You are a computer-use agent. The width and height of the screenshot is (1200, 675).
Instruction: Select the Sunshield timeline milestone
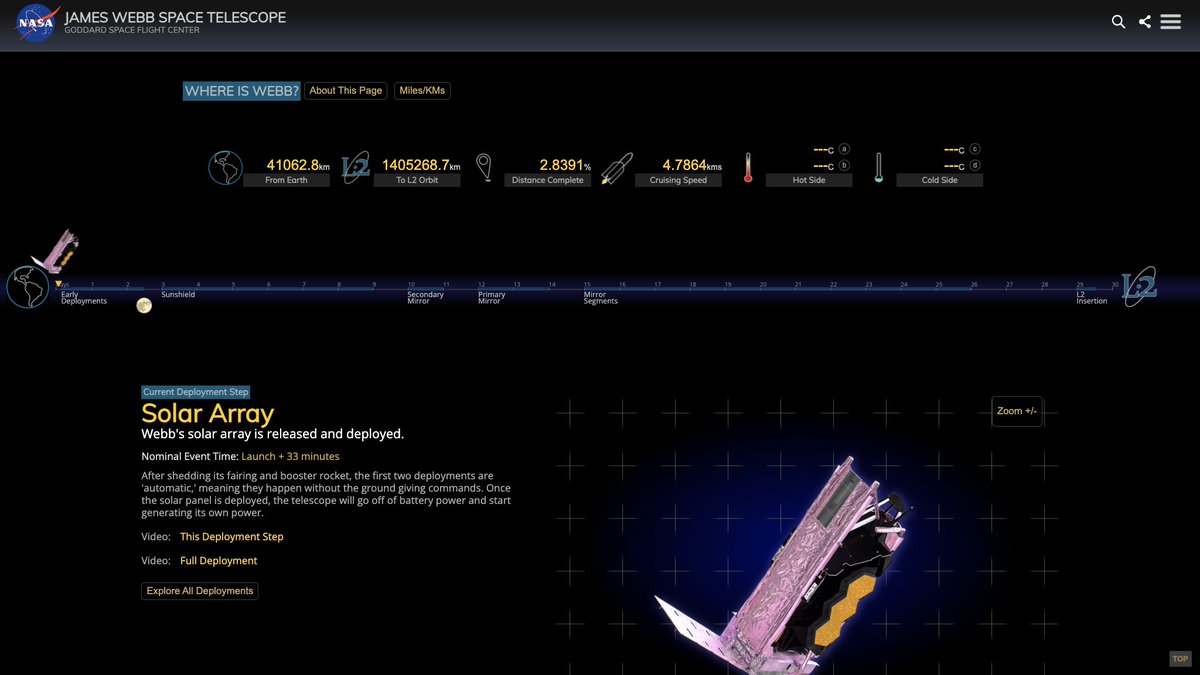coord(178,295)
